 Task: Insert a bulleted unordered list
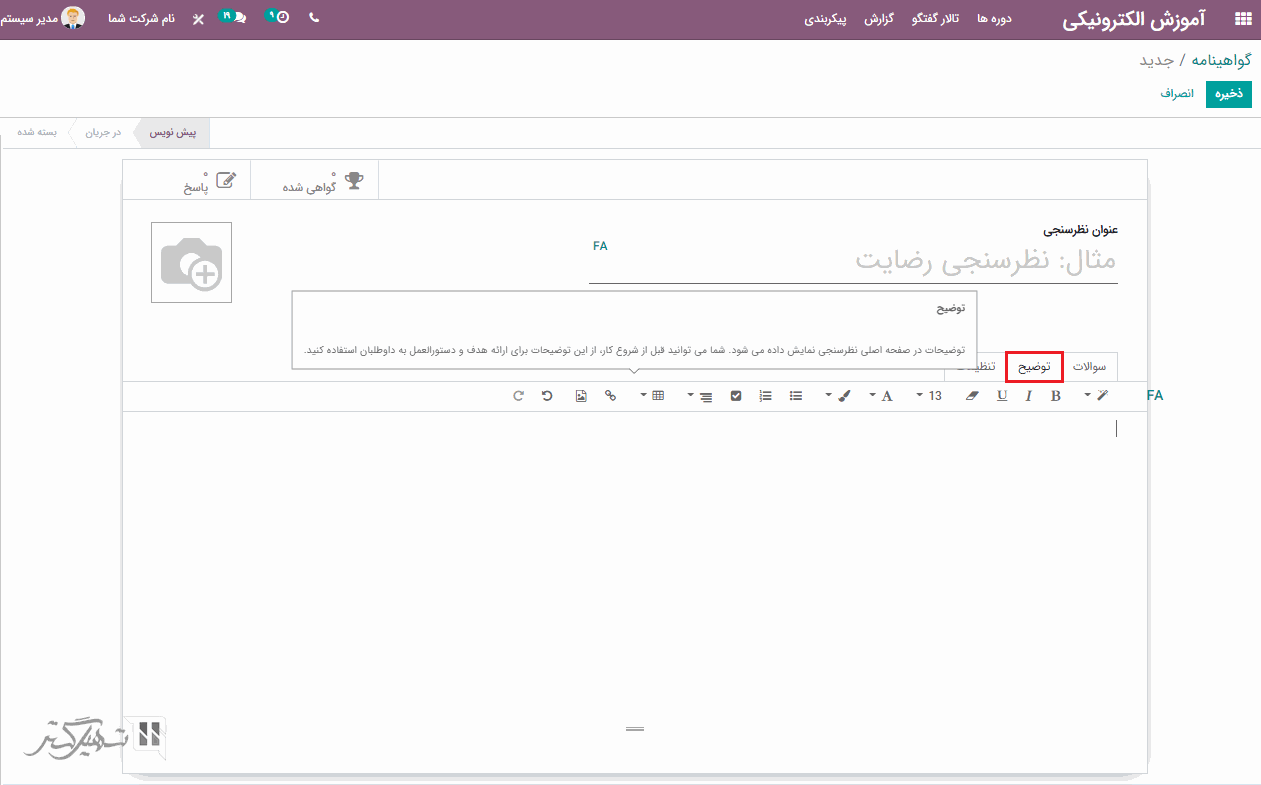[x=796, y=396]
